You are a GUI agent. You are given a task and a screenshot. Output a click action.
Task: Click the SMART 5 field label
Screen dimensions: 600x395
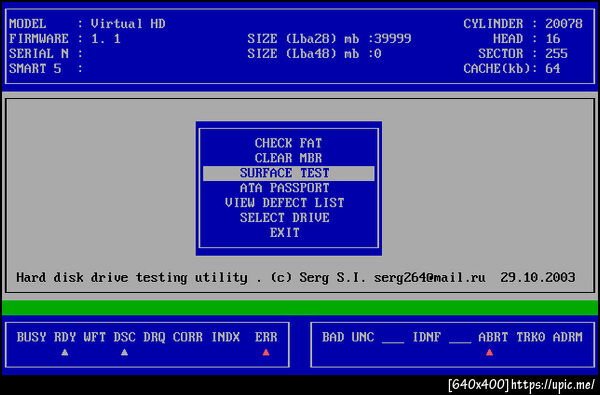[35, 69]
